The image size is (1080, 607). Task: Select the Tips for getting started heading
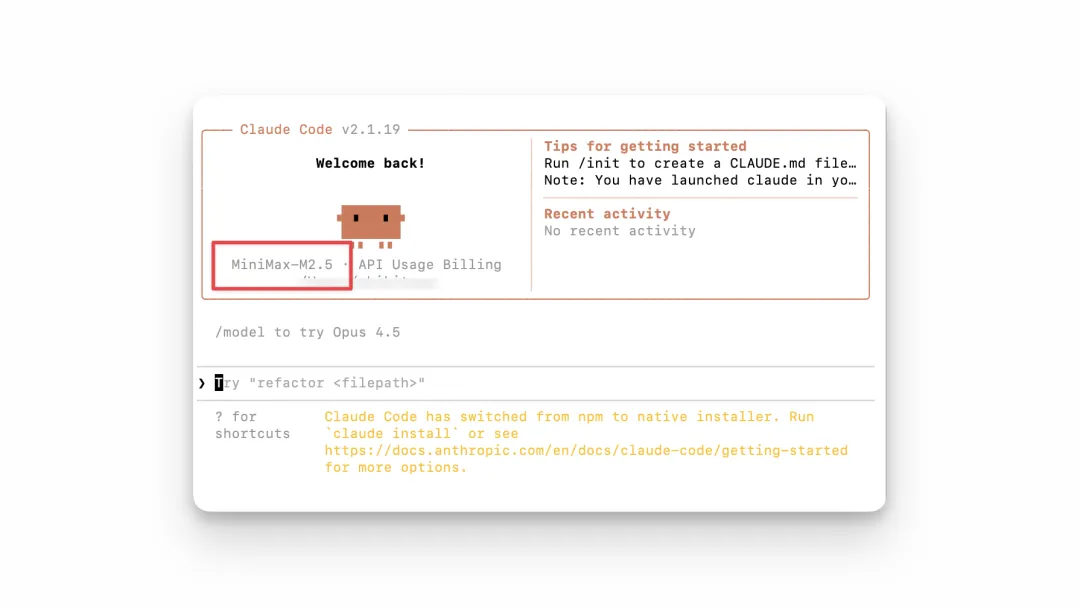point(645,146)
